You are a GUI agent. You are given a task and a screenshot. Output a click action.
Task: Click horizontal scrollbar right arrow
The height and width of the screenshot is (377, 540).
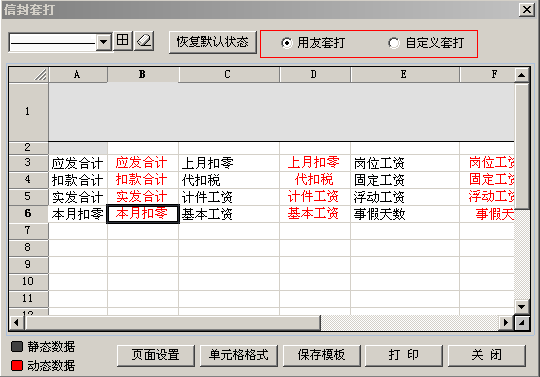[506, 323]
